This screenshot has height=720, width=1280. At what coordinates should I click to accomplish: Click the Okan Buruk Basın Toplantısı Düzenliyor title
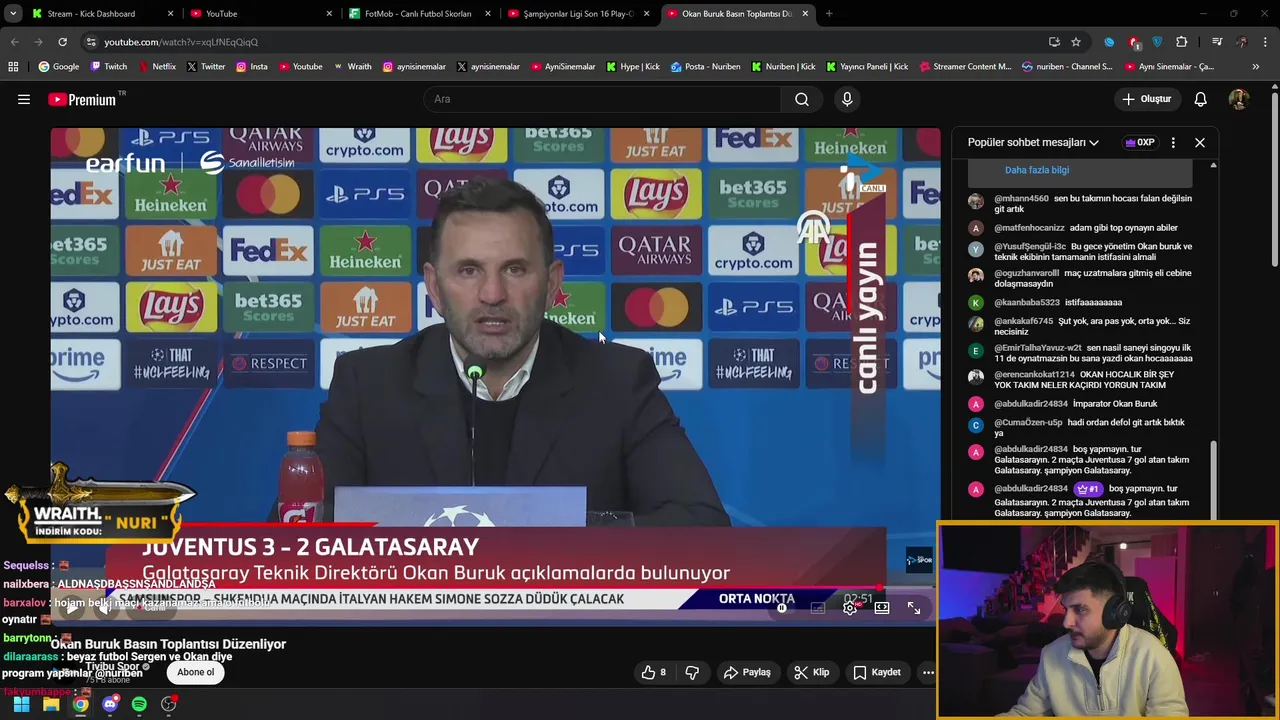[169, 644]
